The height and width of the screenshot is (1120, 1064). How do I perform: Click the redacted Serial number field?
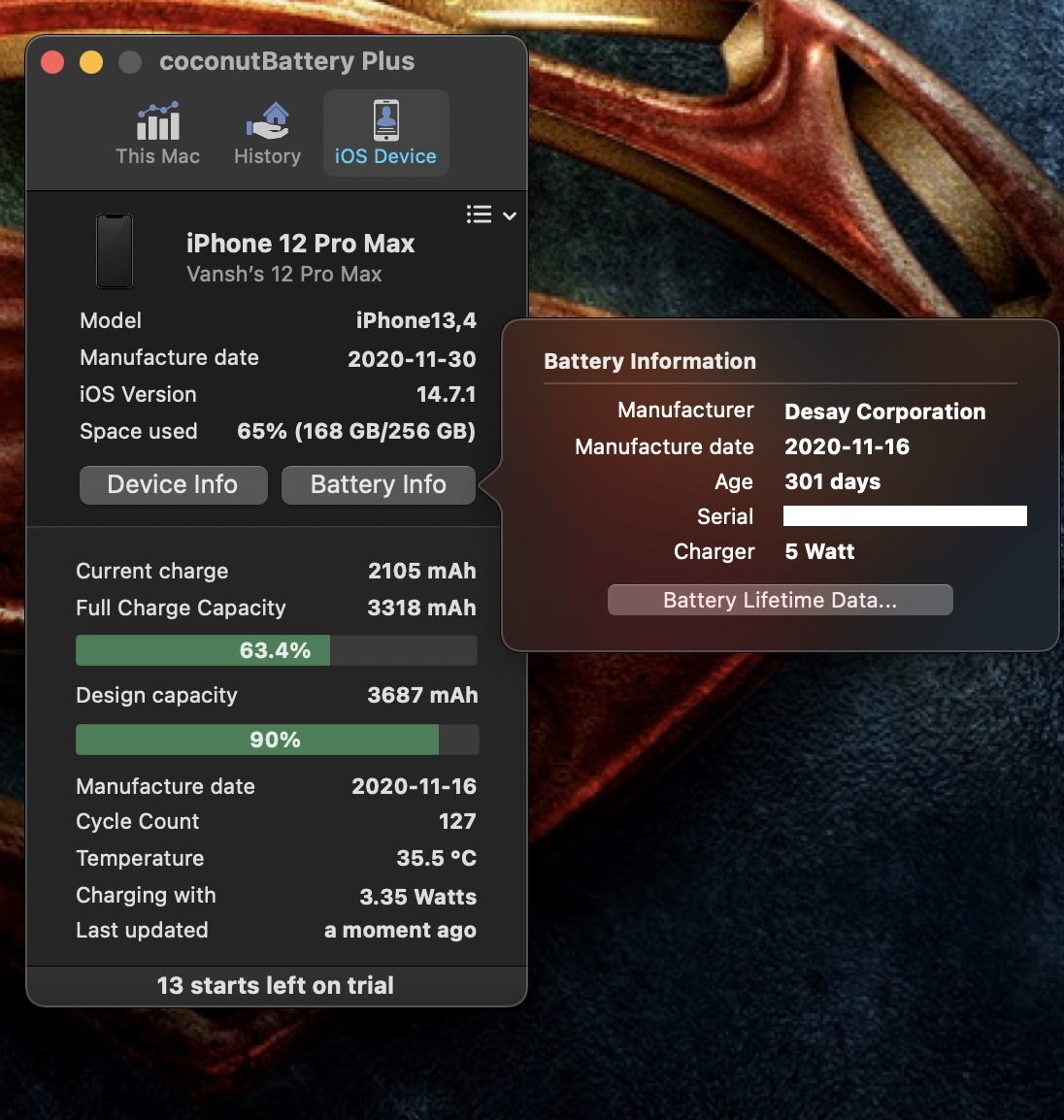click(x=905, y=515)
